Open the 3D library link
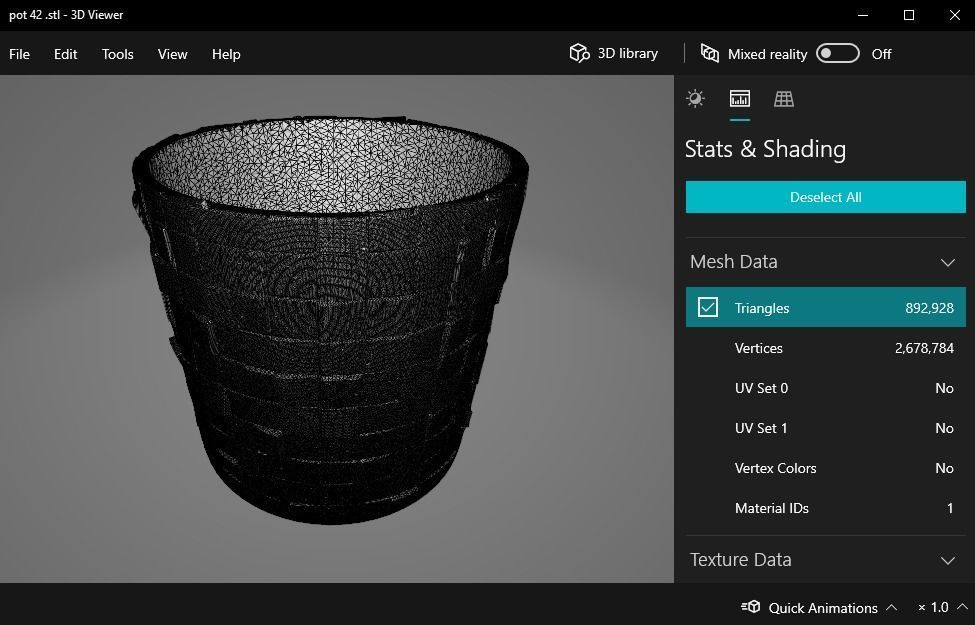Image resolution: width=975 pixels, height=625 pixels. coord(627,54)
